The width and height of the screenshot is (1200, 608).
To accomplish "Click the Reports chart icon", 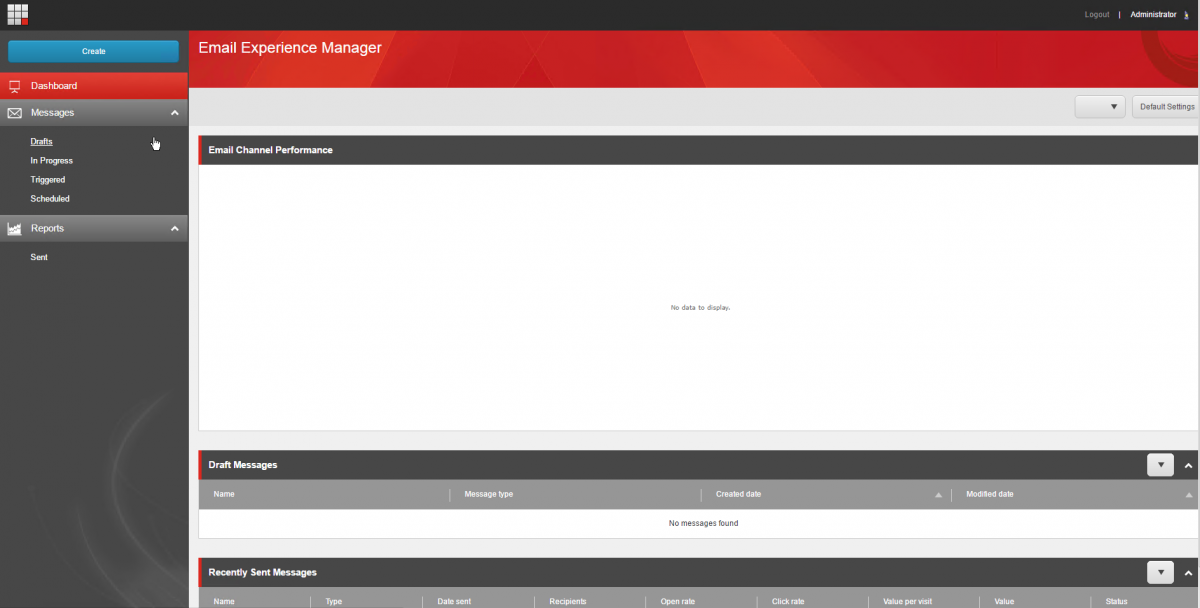I will 15,229.
